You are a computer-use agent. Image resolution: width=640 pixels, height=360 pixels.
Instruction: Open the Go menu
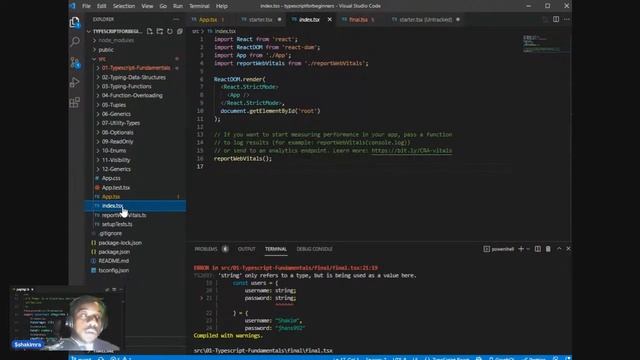click(163, 6)
